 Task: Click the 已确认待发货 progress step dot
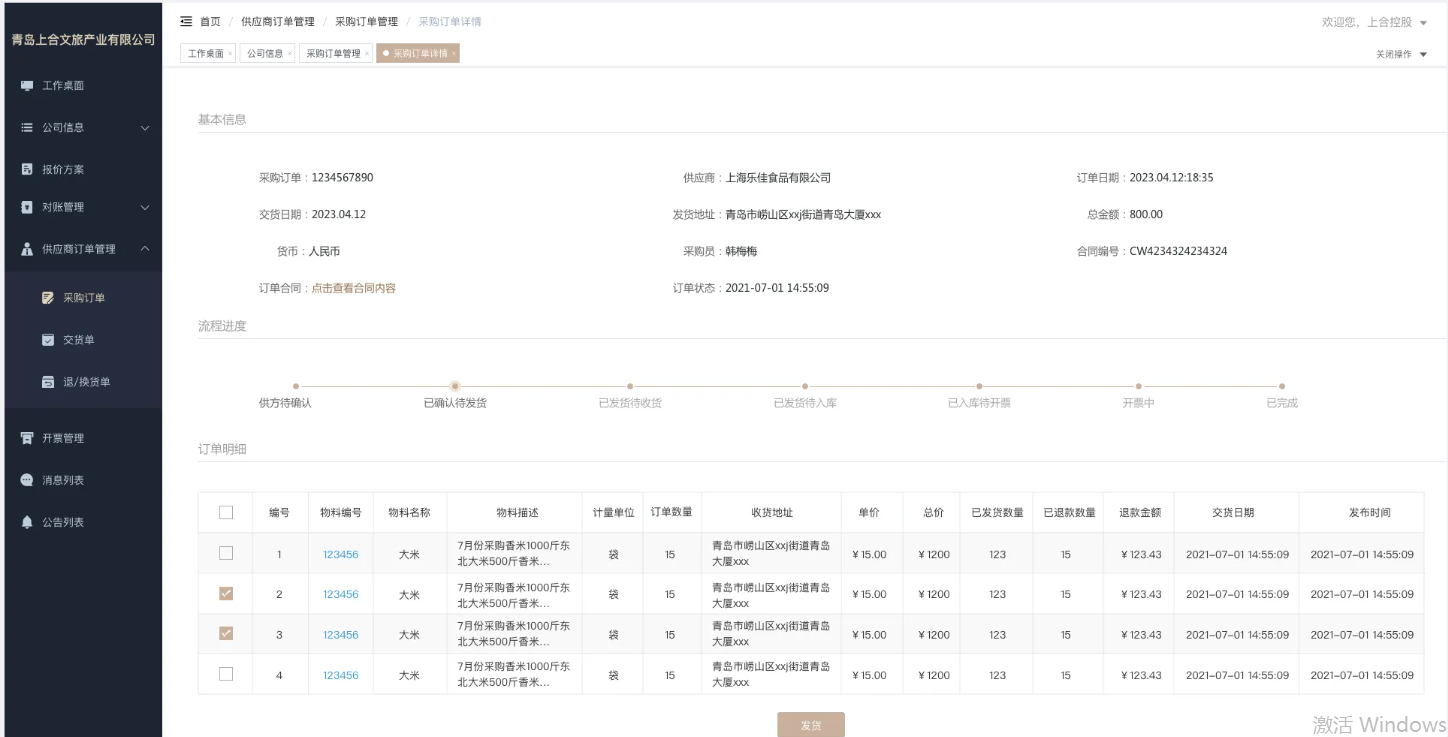click(x=455, y=386)
